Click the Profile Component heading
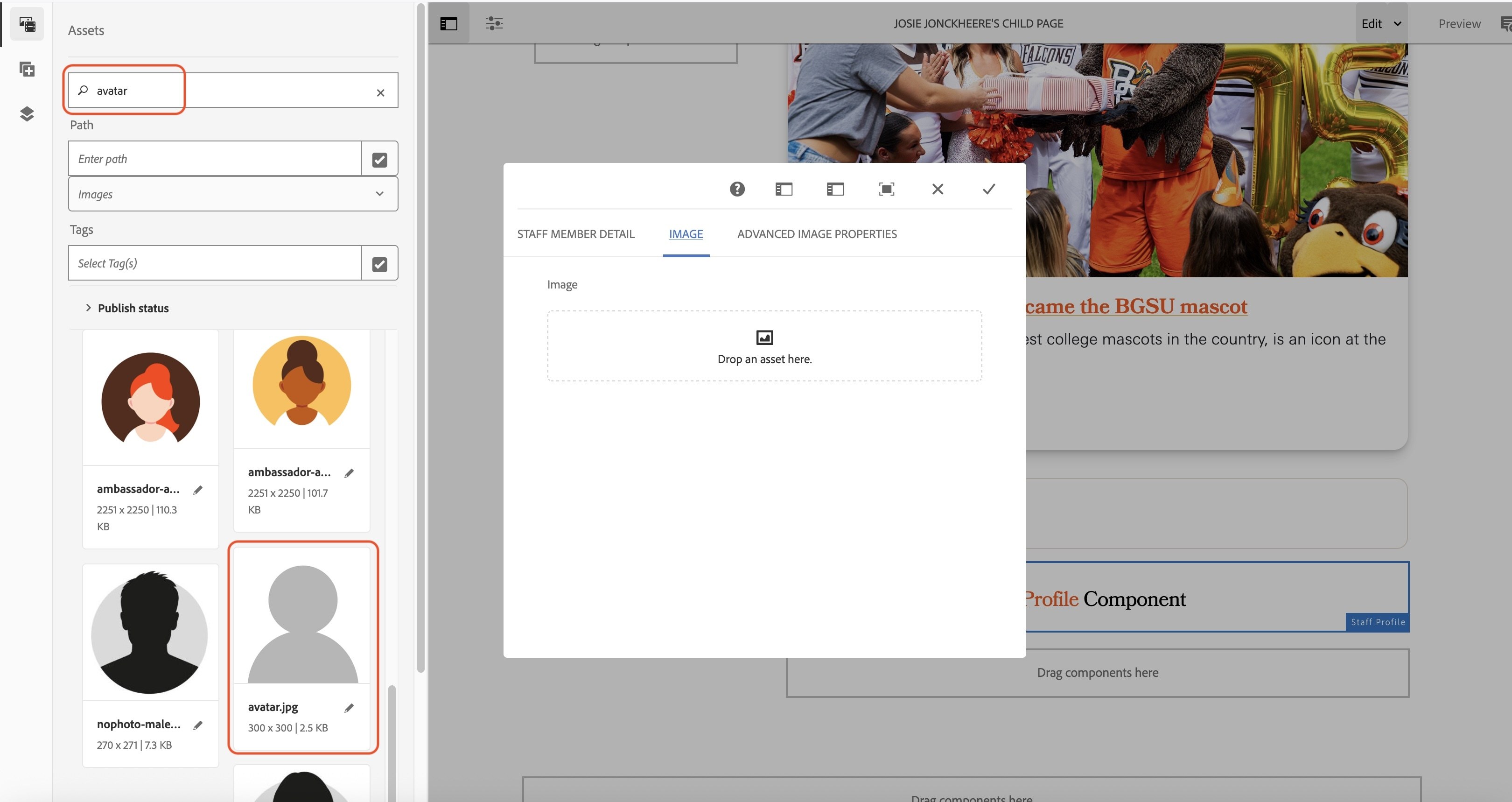The height and width of the screenshot is (802, 1512). point(1106,599)
